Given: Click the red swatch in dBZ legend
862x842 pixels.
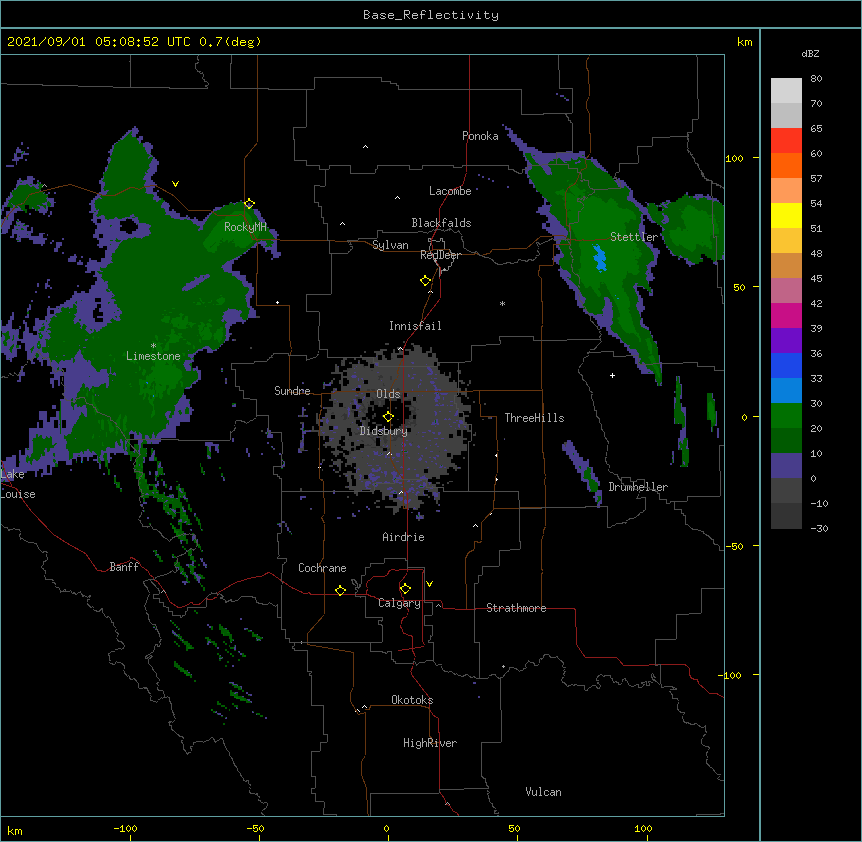Looking at the screenshot, I should click(786, 141).
